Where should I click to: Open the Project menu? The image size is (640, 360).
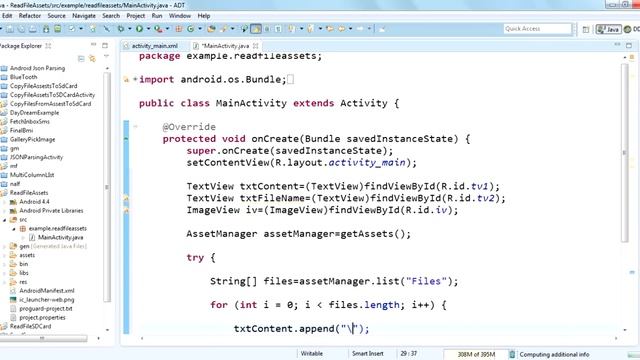point(136,16)
